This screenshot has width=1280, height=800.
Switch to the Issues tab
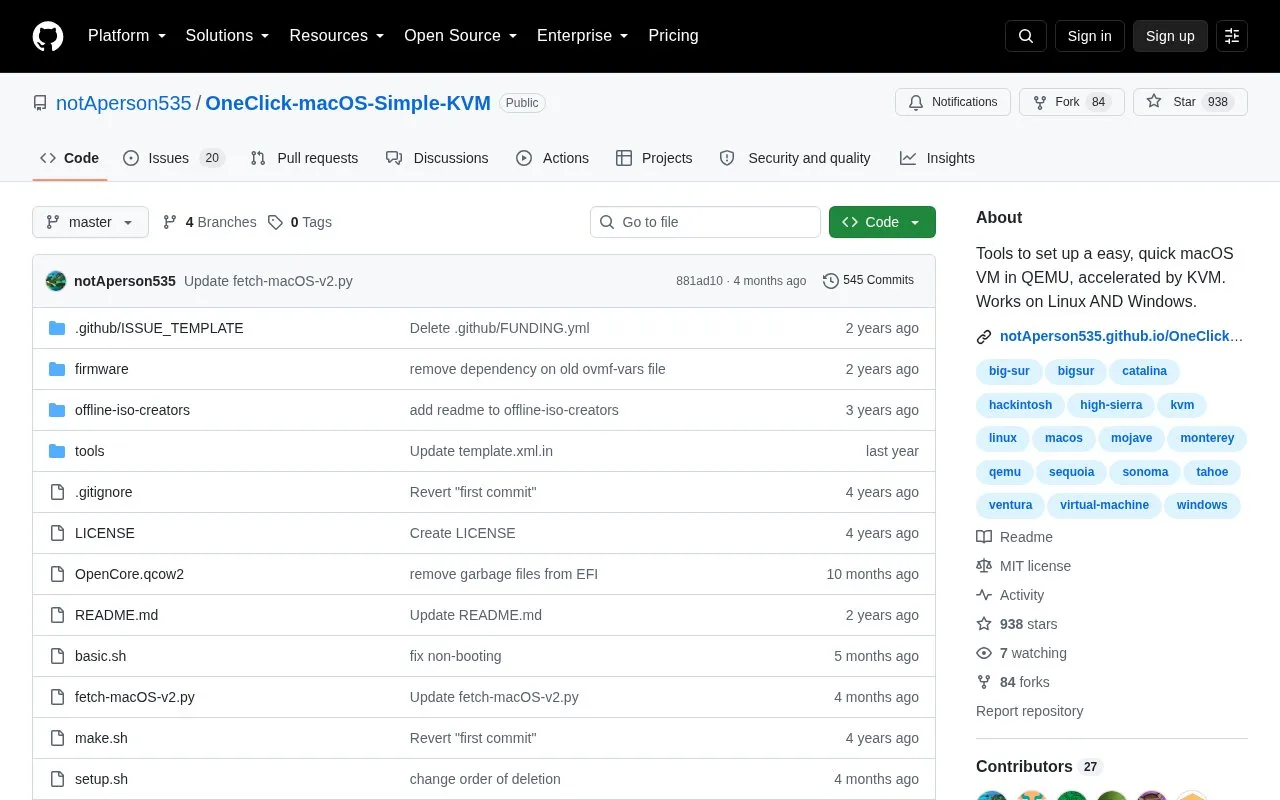click(x=174, y=158)
